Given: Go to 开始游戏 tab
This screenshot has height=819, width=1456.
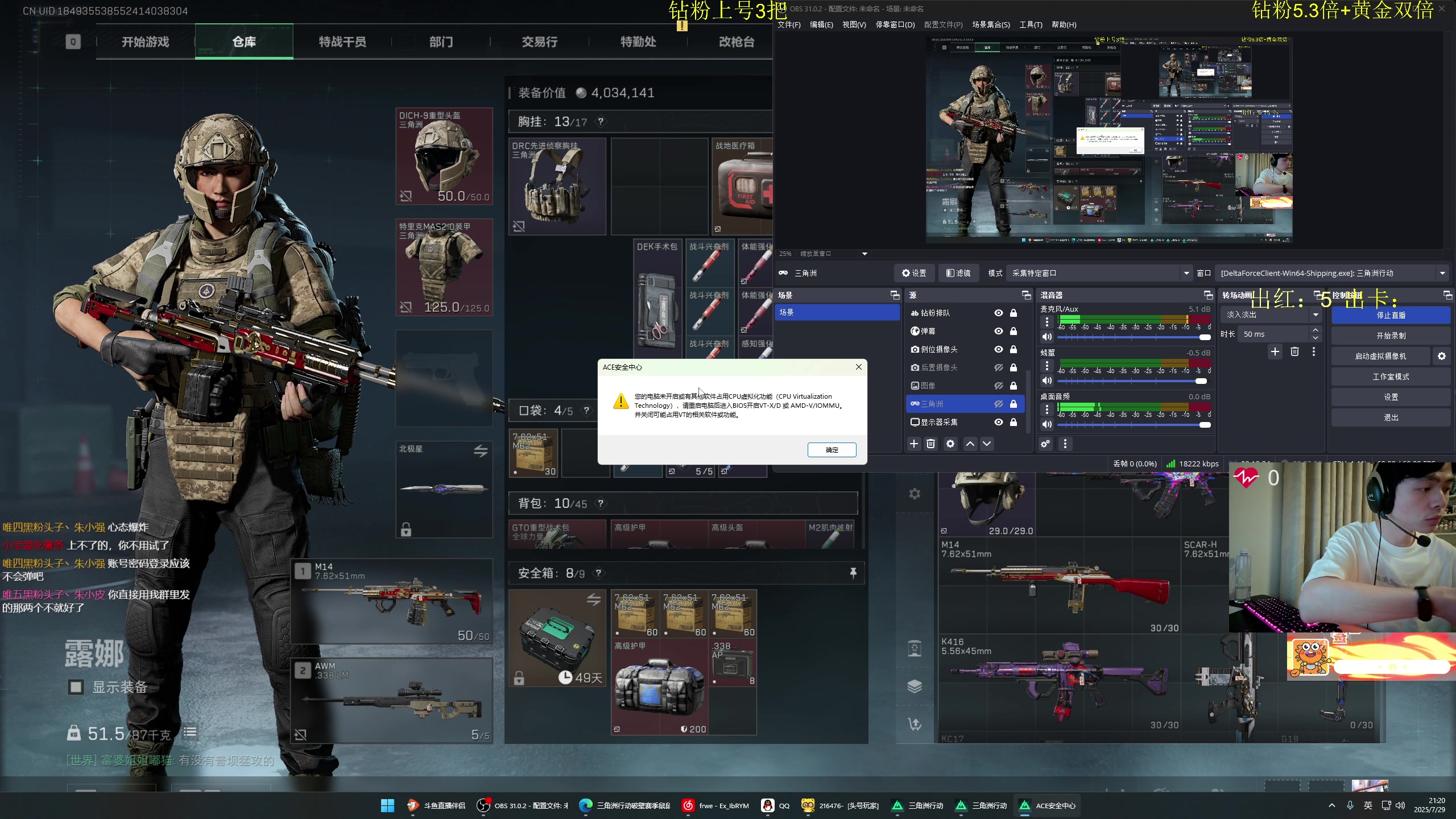Looking at the screenshot, I should [x=146, y=42].
